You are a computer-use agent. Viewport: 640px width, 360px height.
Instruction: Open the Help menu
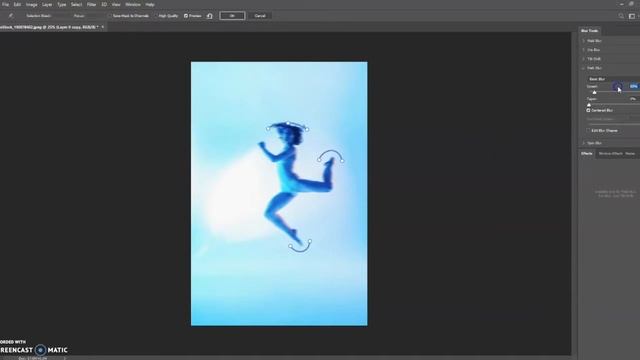tap(150, 4)
